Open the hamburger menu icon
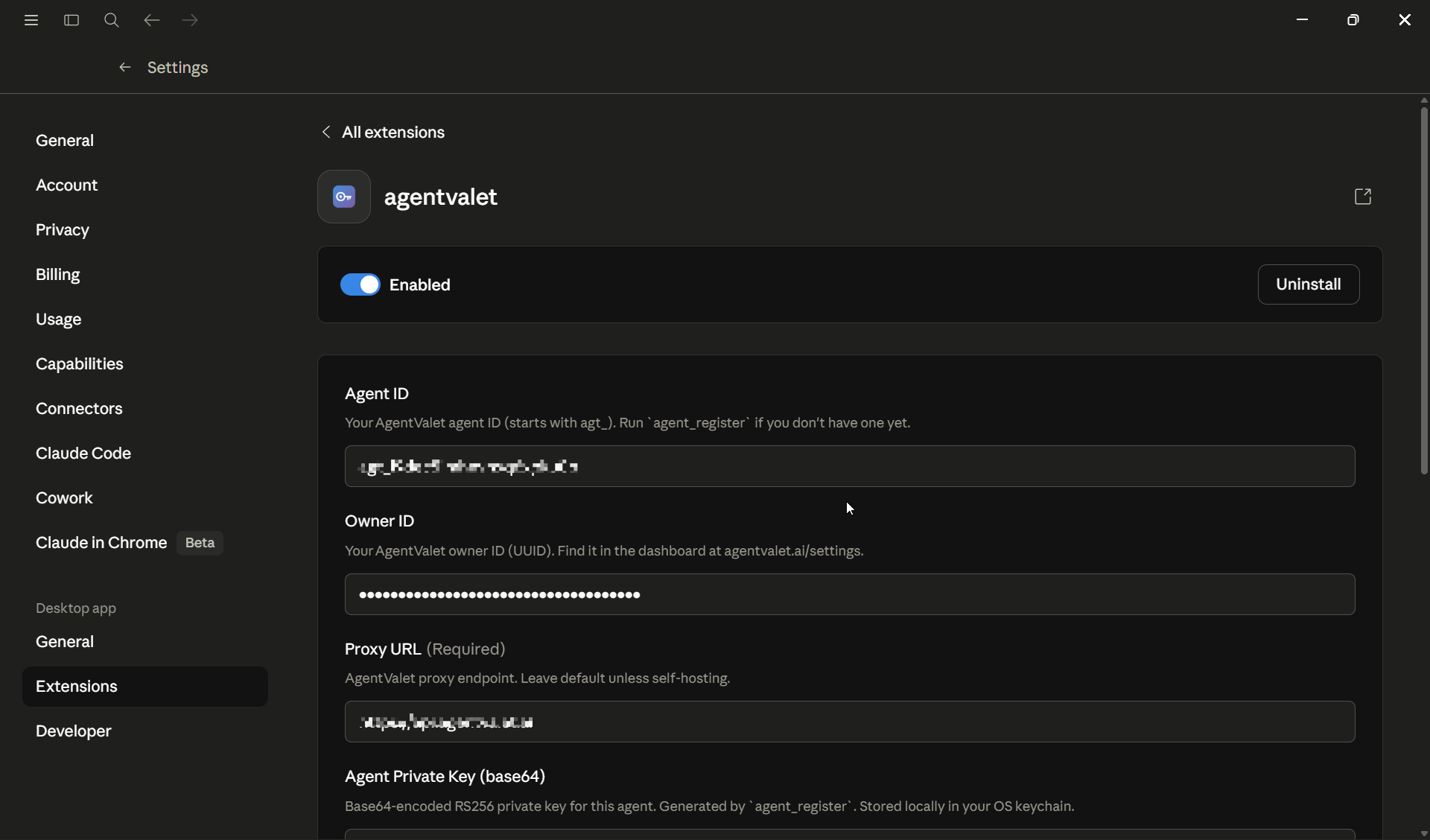 point(31,20)
